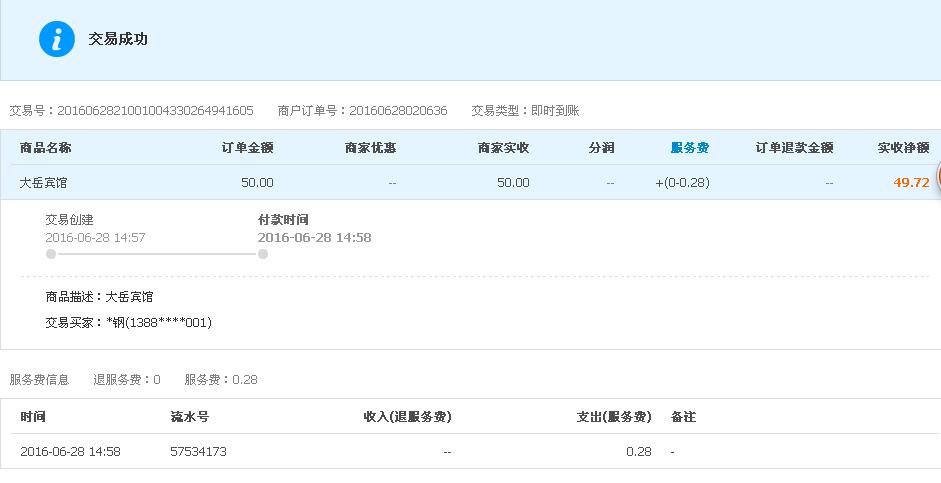Click the 交易成功 status heading

[x=118, y=40]
